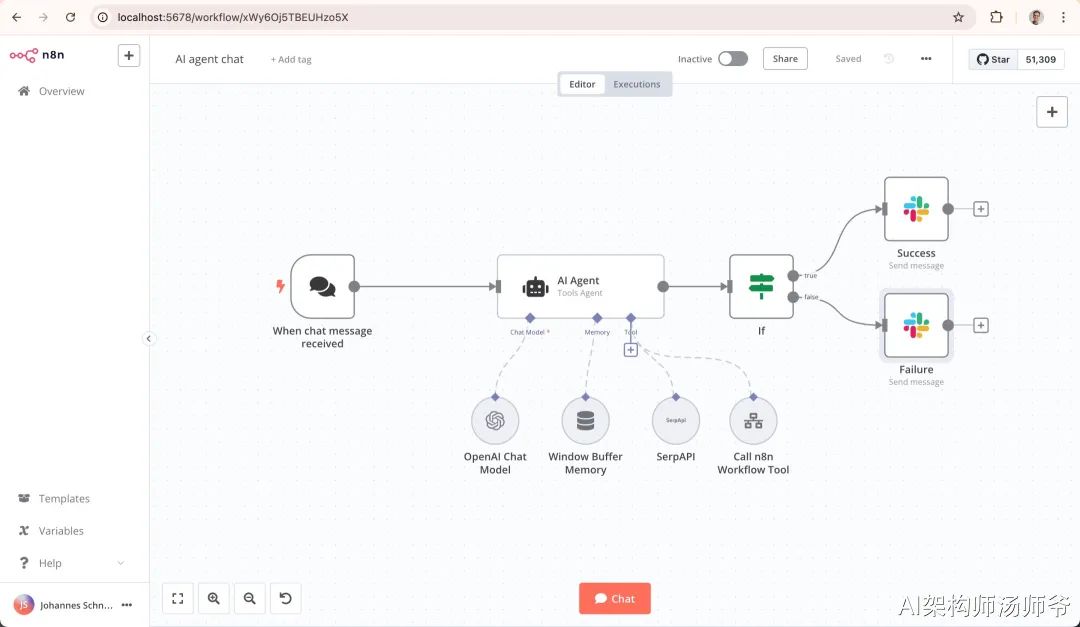
Task: Click the Share button
Action: click(785, 59)
